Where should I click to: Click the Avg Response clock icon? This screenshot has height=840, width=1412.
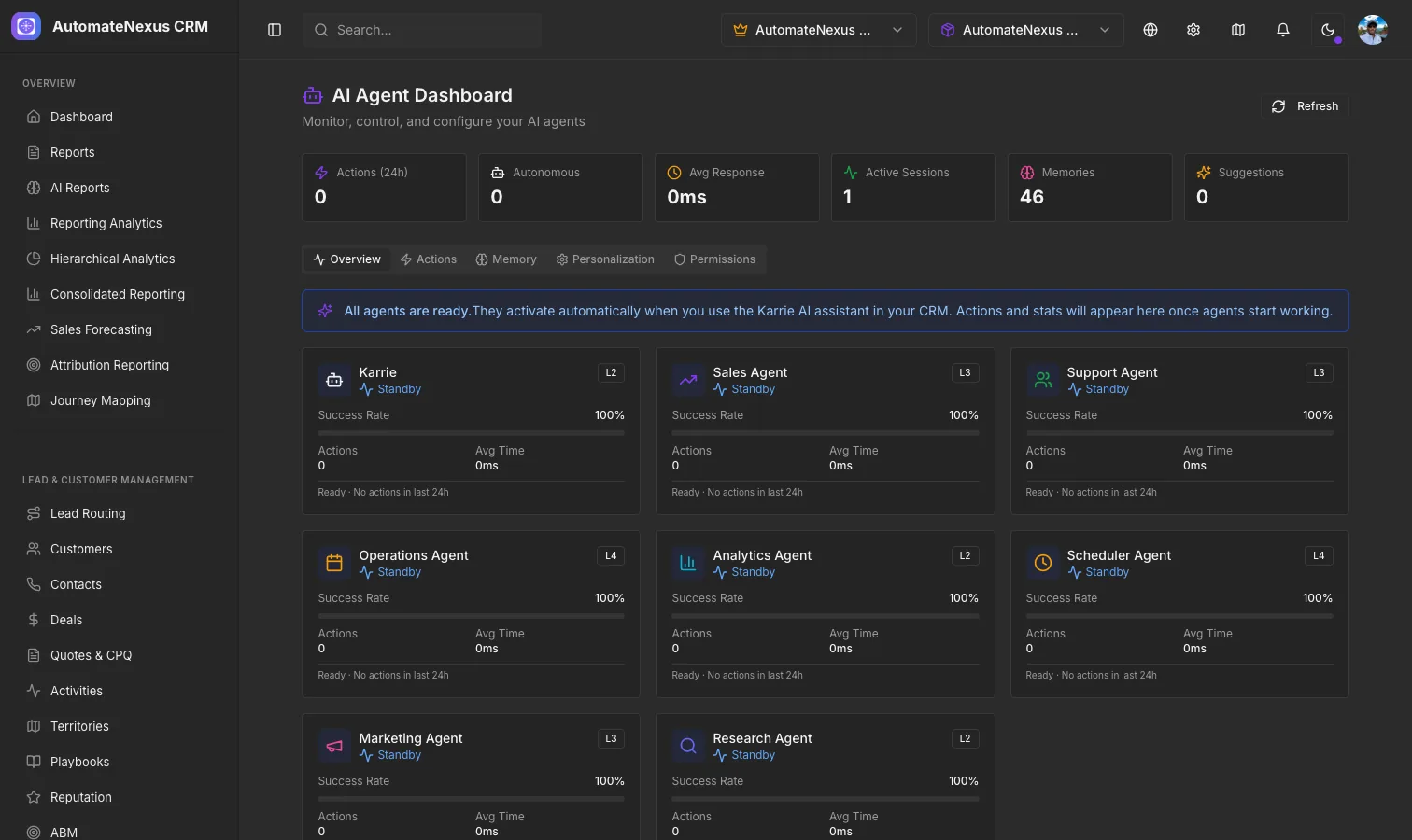674,173
